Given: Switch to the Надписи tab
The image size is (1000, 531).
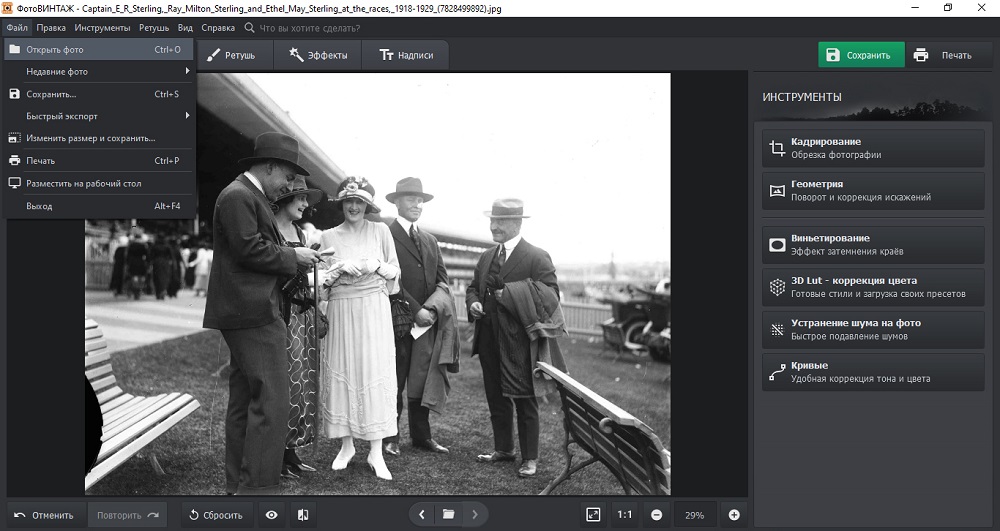Looking at the screenshot, I should click(x=406, y=55).
